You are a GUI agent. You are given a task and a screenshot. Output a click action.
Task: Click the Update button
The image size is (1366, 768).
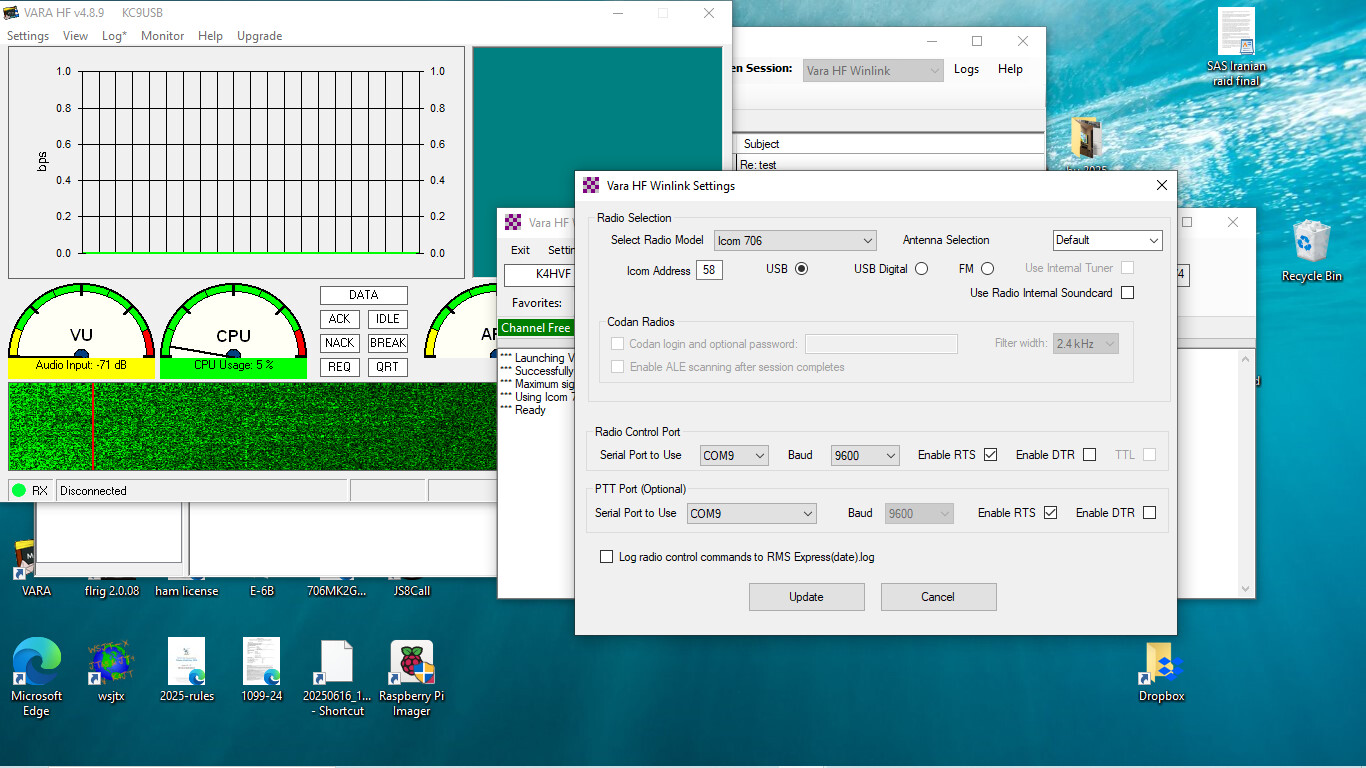806,597
